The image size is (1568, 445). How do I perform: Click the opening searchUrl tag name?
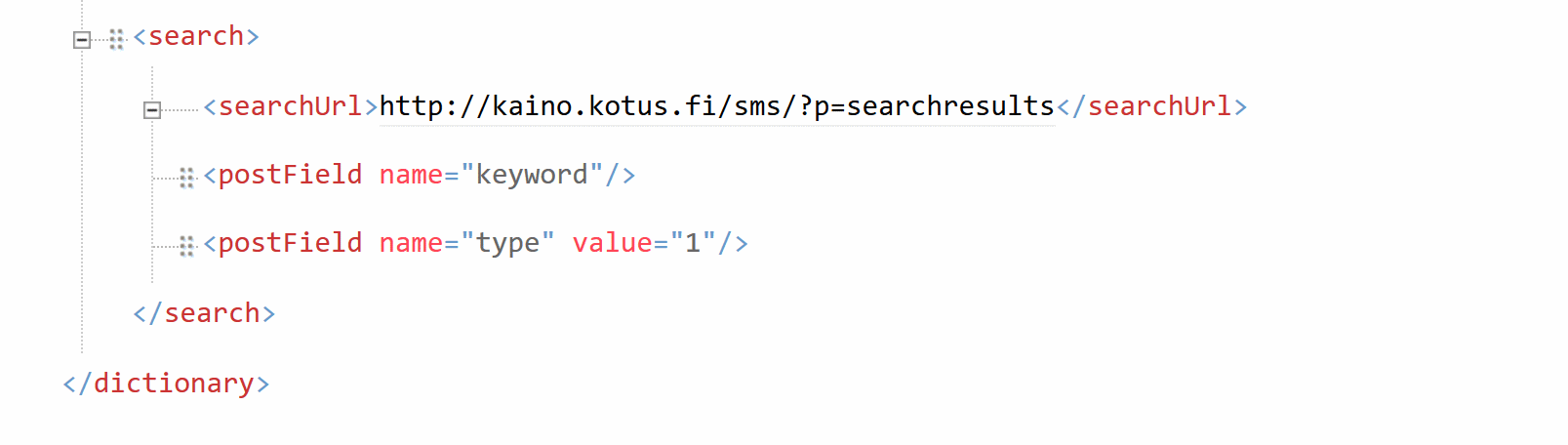[290, 106]
